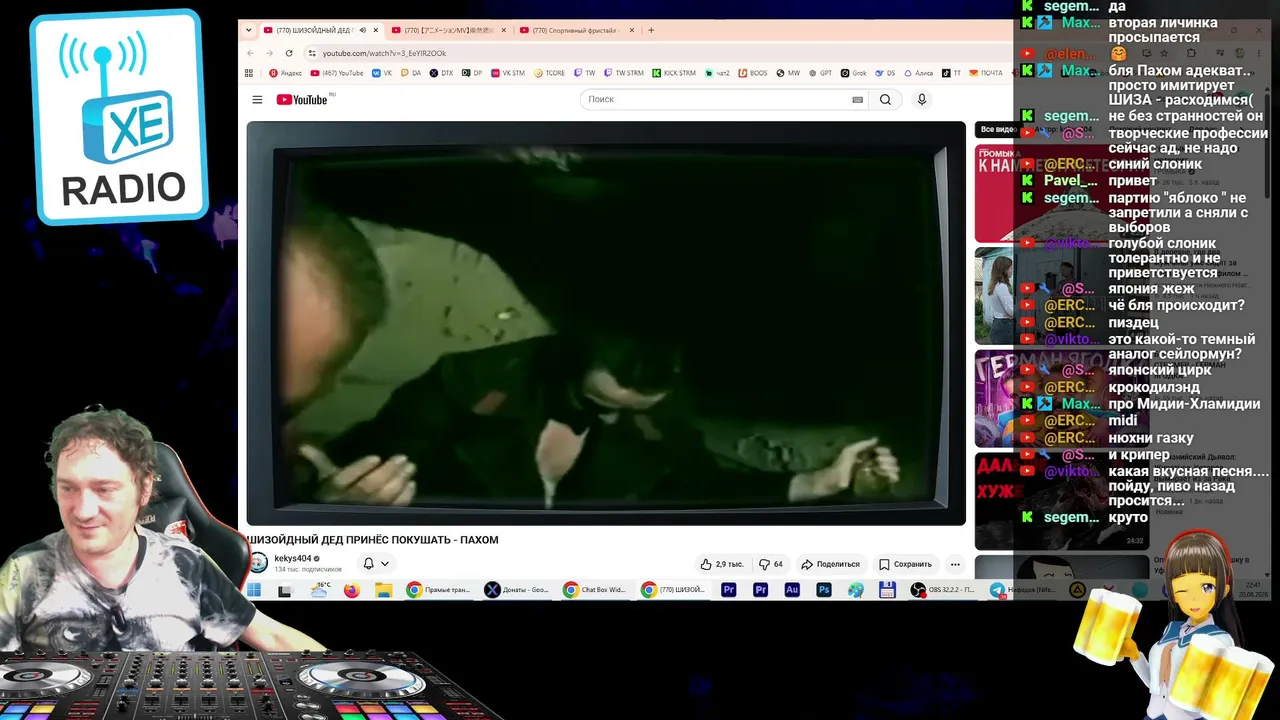Start voice search with microphone icon
Screen dimensions: 1280x720
coord(922,99)
